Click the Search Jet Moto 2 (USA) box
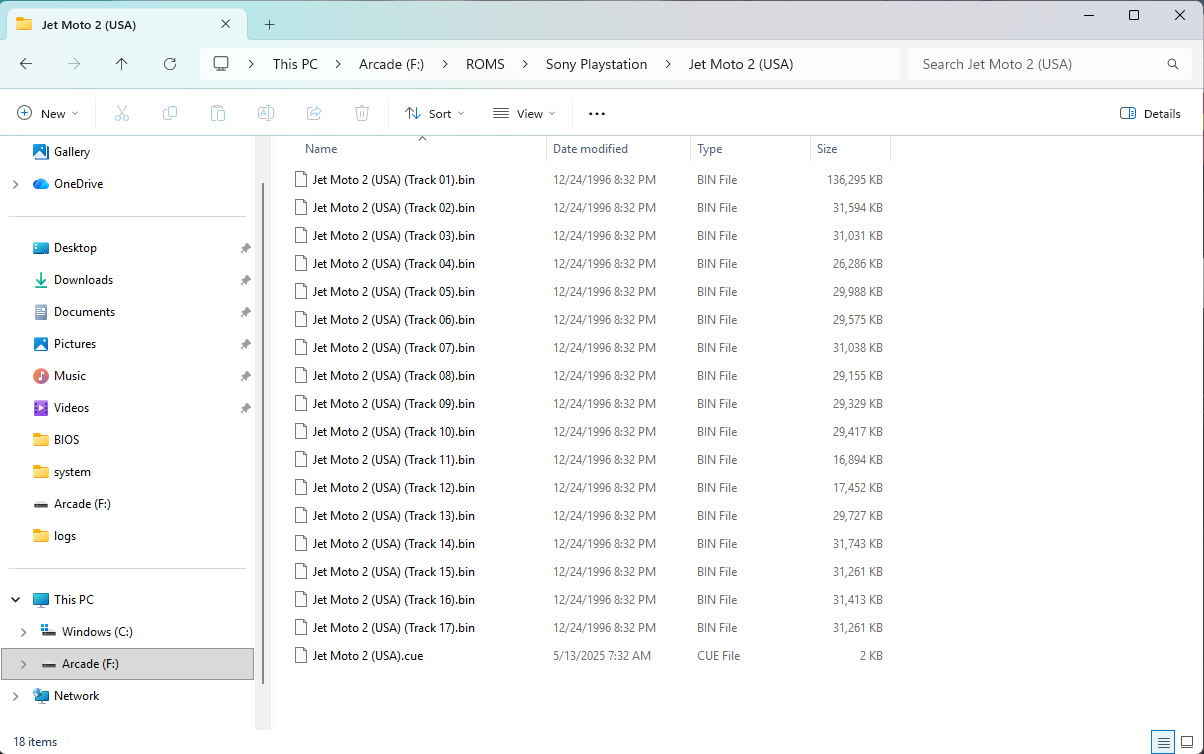Viewport: 1204px width, 754px height. [x=1040, y=64]
